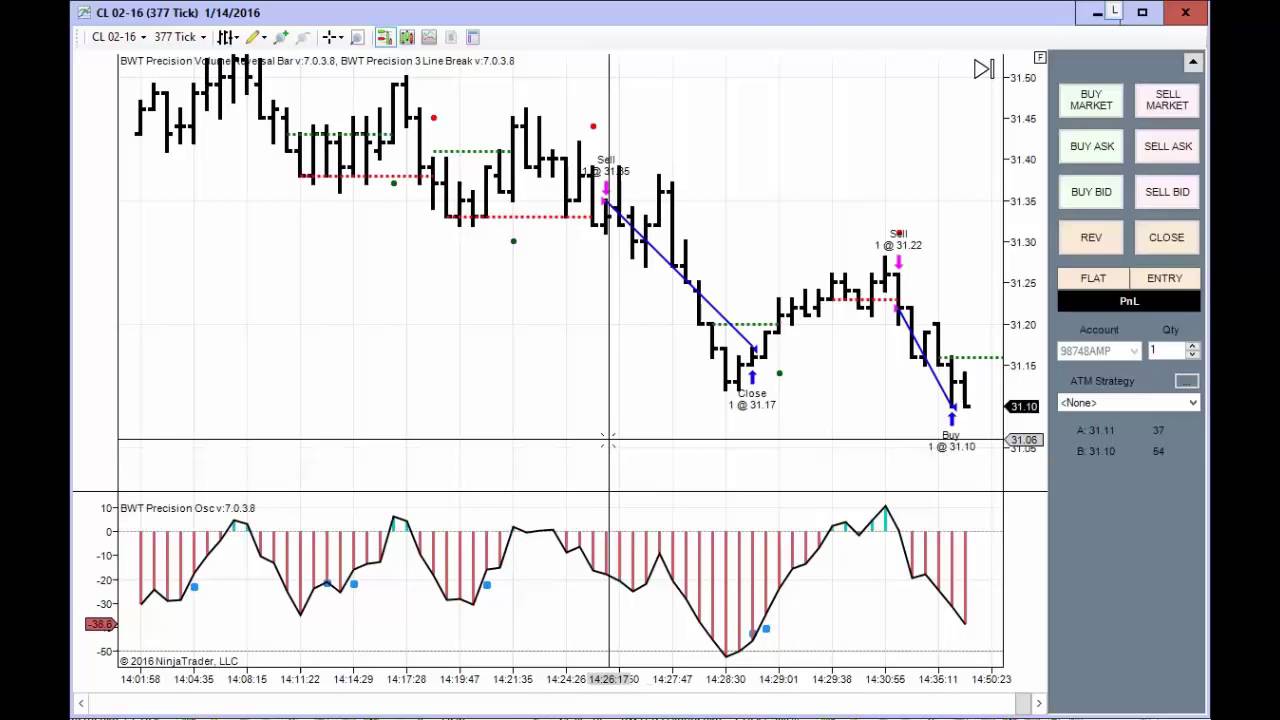Click the 31.50 price axis label

coord(1022,77)
